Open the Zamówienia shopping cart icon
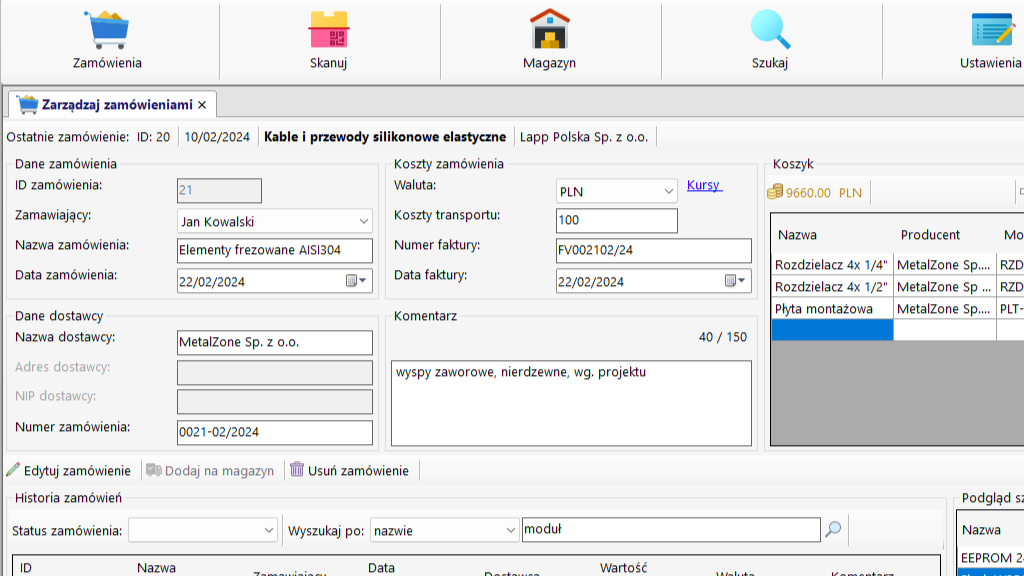 (107, 30)
